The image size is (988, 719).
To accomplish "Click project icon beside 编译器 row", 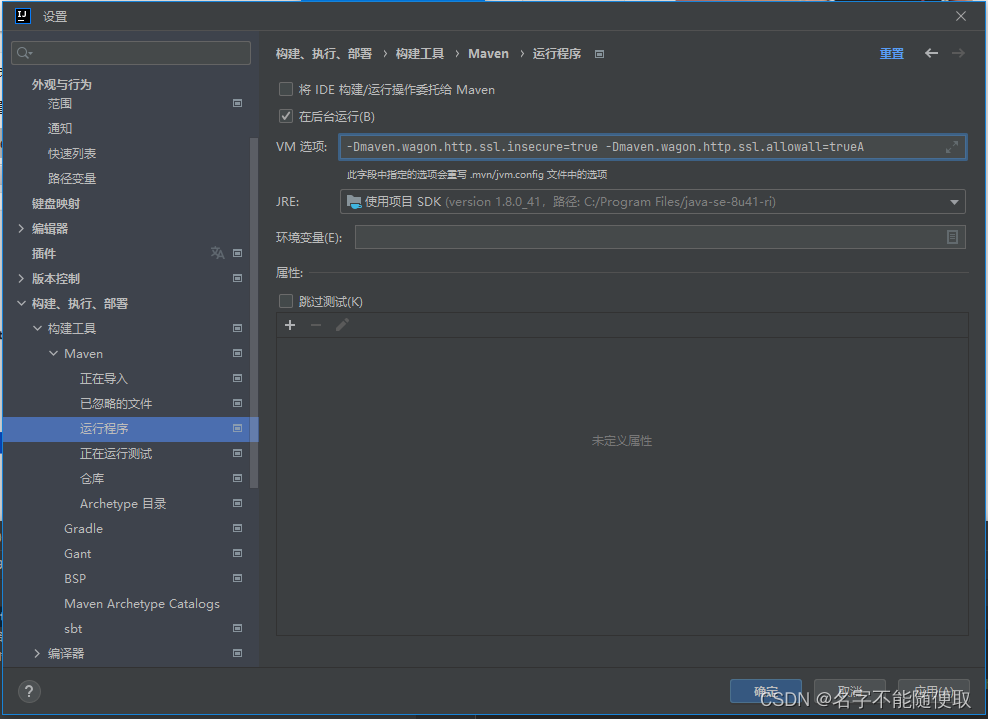I will pyautogui.click(x=238, y=653).
